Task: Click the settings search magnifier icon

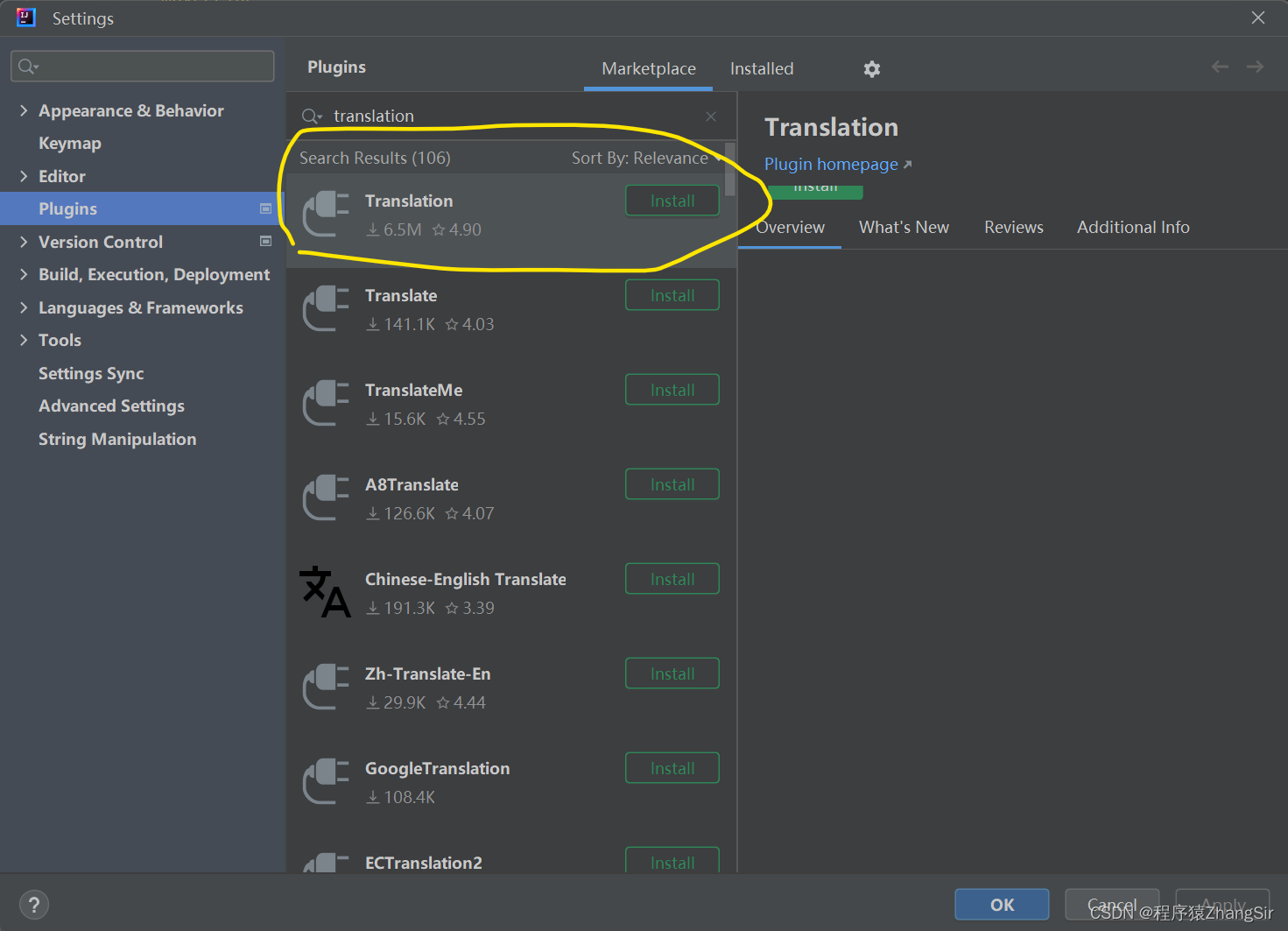Action: (x=28, y=67)
